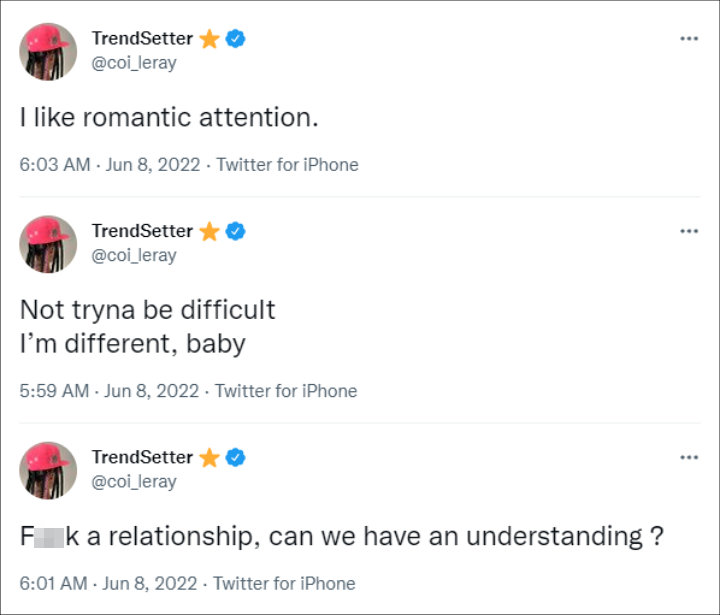The height and width of the screenshot is (615, 720).
Task: Open the profile avatar on the third tweet
Action: click(x=48, y=470)
